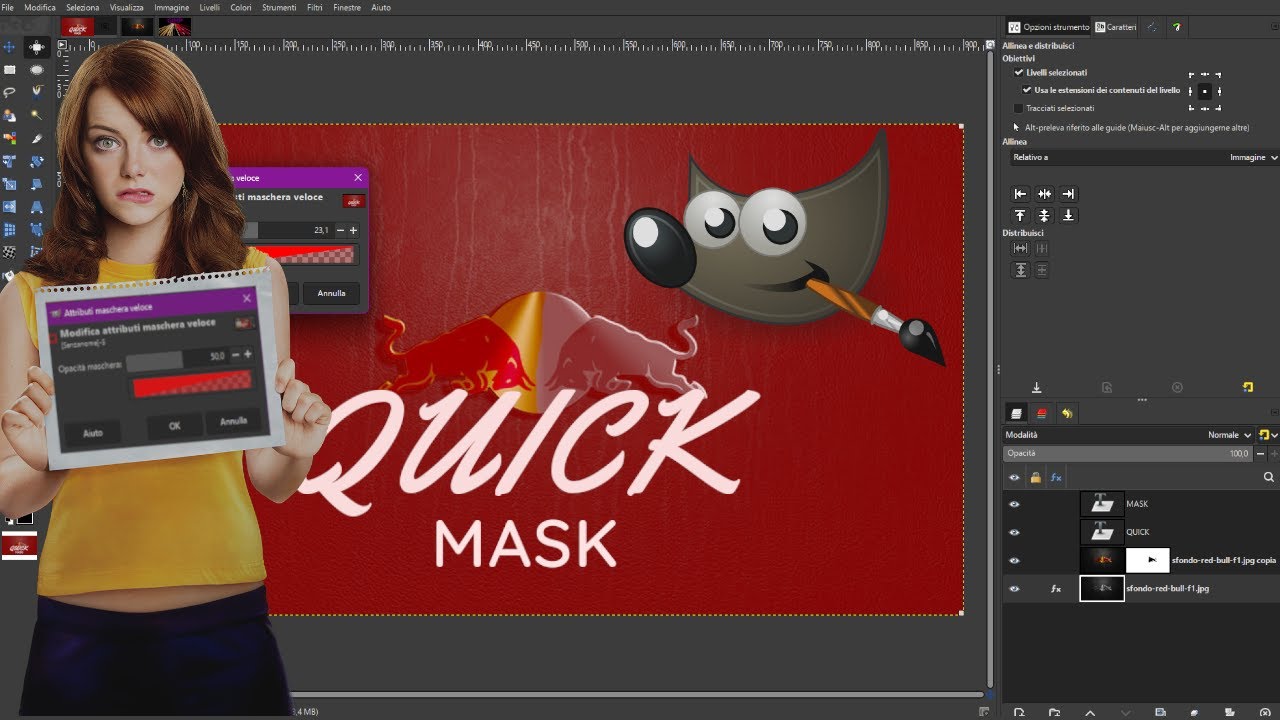The width and height of the screenshot is (1280, 720).
Task: Toggle 'Livelli selezionati' checkbox
Action: 1019,73
